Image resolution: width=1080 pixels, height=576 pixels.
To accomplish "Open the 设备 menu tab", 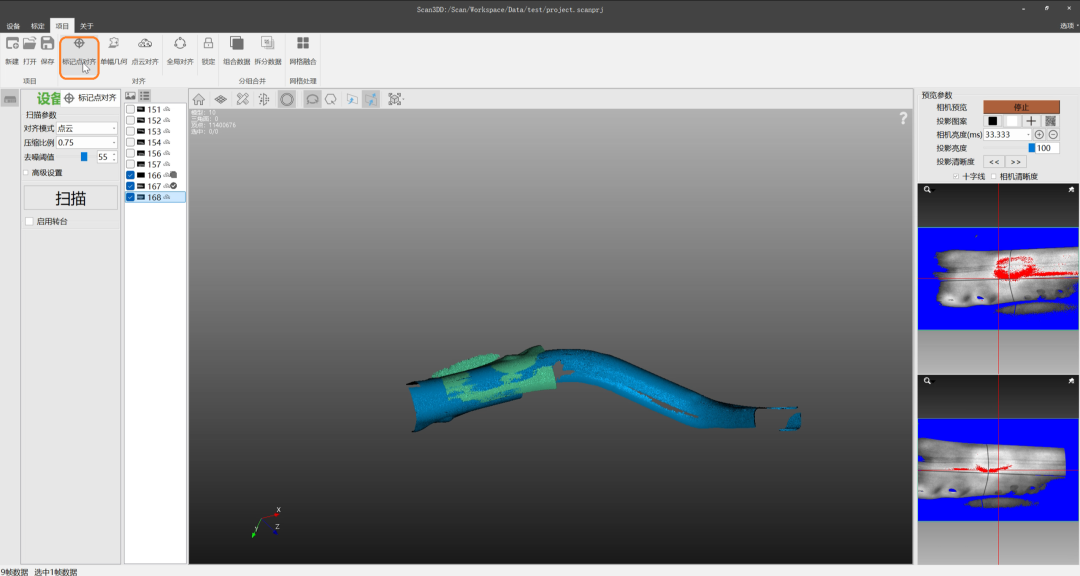I will (x=13, y=26).
